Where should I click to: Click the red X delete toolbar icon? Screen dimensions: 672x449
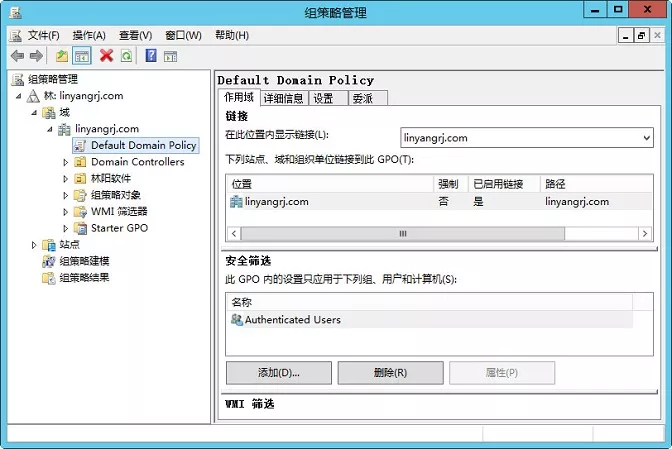[106, 56]
